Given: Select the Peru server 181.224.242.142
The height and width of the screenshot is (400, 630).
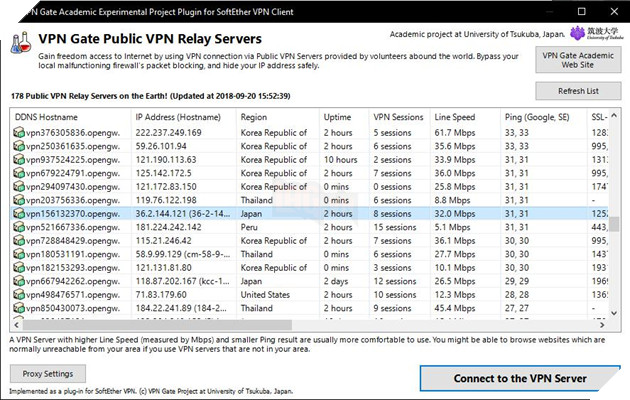Looking at the screenshot, I should click(180, 227).
